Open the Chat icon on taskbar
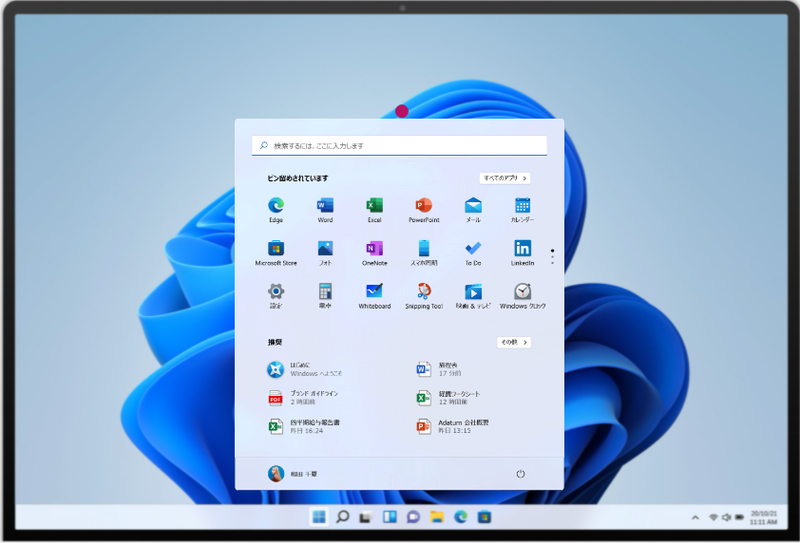Screen dimensions: 800x543 (x=413, y=517)
